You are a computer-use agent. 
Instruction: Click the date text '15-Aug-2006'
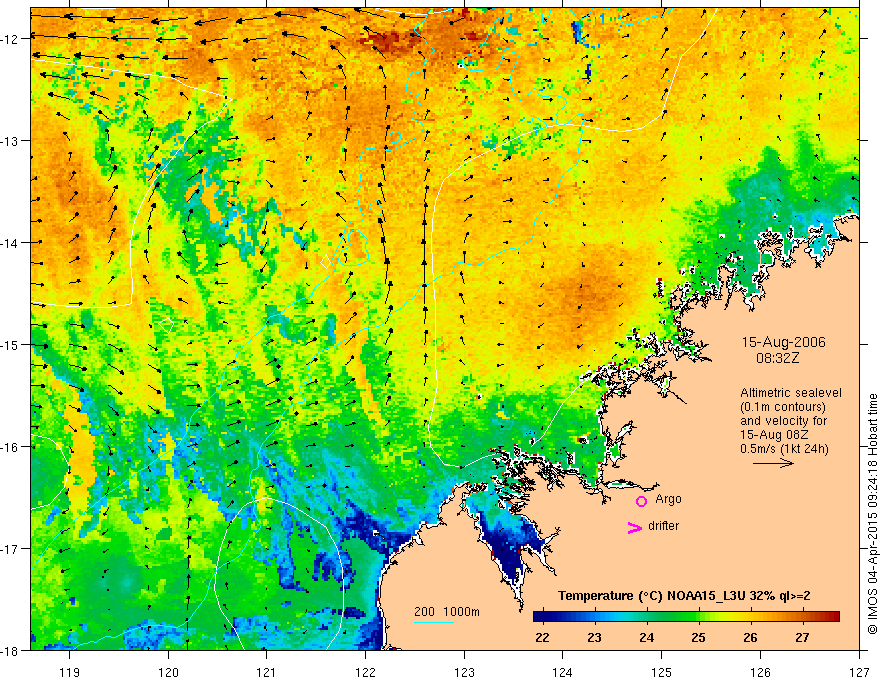783,342
